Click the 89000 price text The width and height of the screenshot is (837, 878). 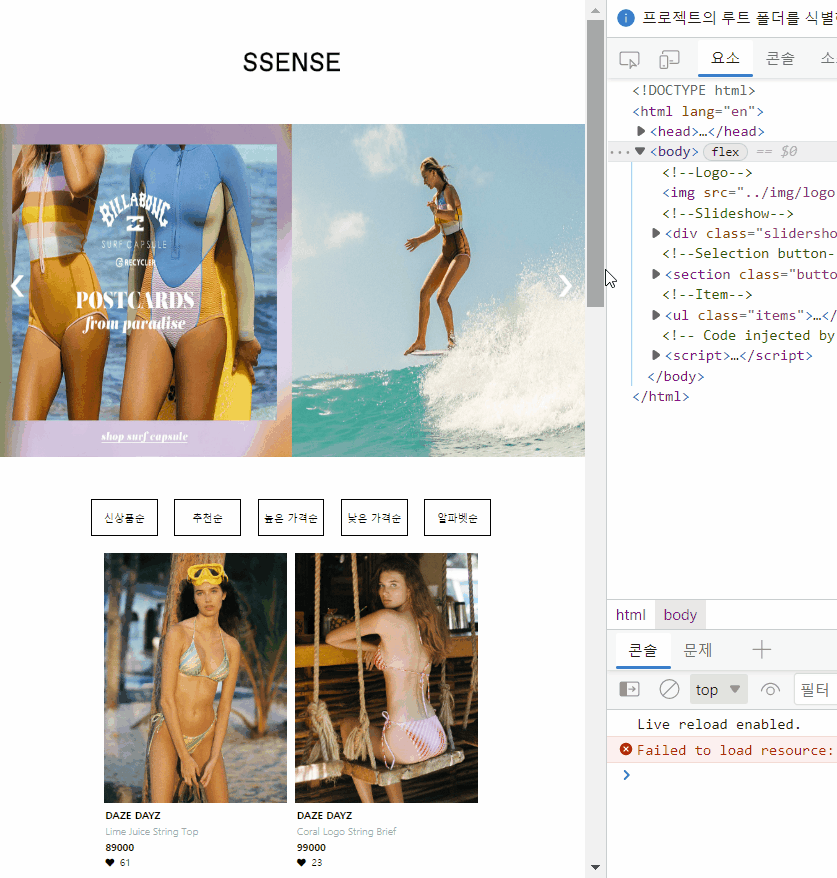pos(120,847)
